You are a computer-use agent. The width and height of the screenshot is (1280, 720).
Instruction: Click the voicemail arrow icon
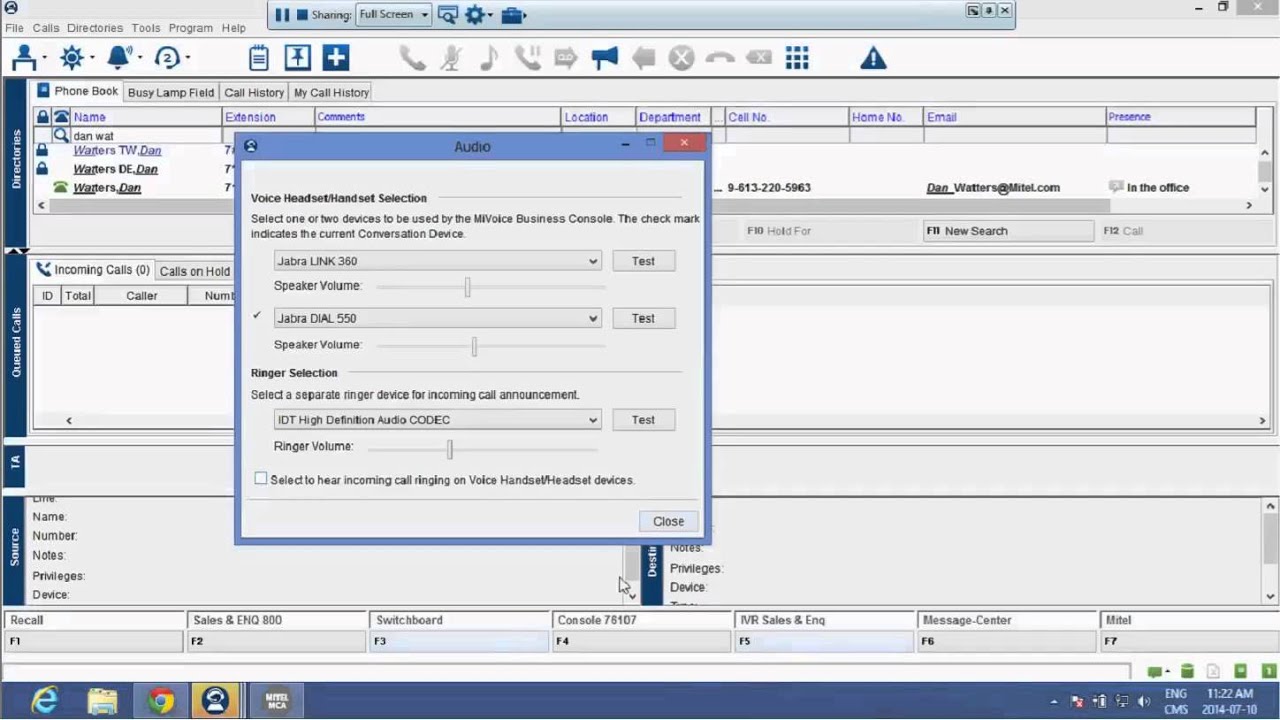(x=566, y=58)
